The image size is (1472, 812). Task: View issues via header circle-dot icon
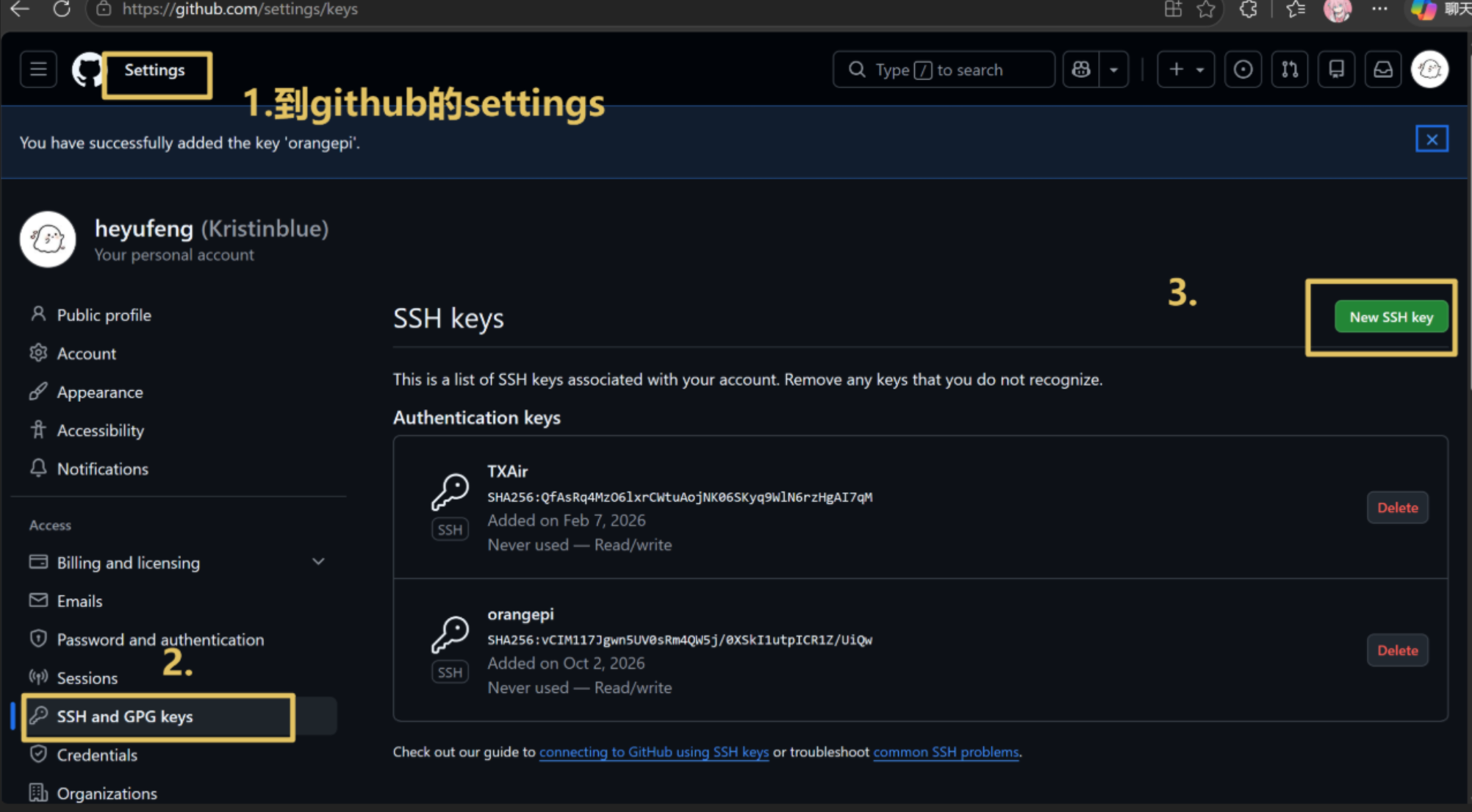(x=1243, y=70)
